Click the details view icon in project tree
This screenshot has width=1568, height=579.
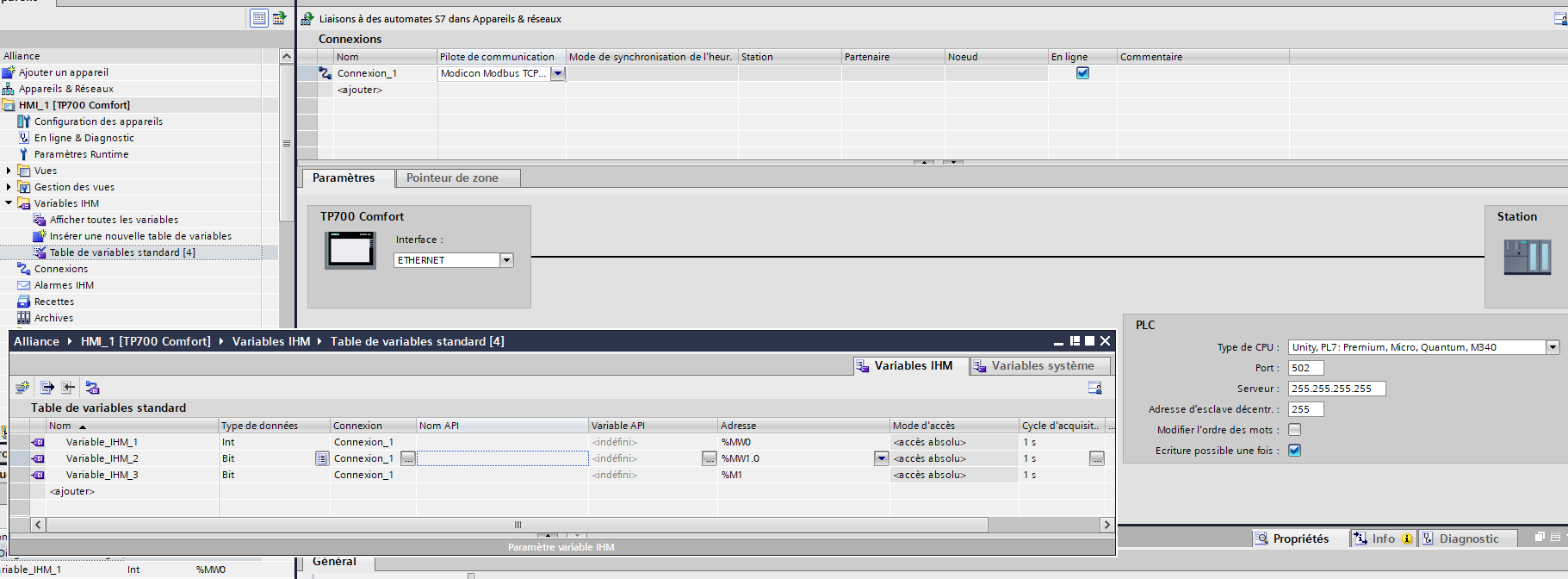pyautogui.click(x=259, y=18)
